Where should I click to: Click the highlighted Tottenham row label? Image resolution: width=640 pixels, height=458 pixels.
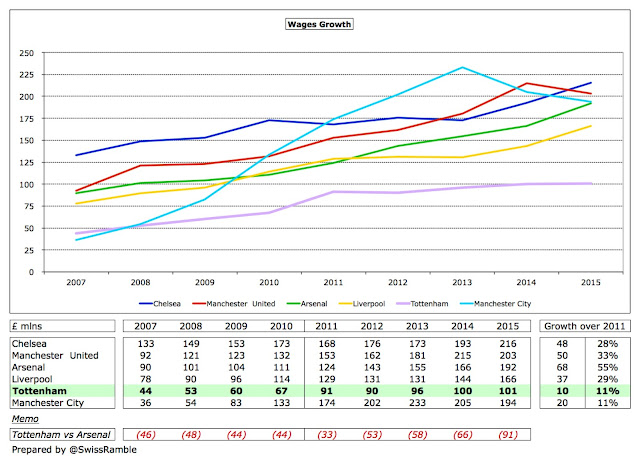tap(40, 391)
